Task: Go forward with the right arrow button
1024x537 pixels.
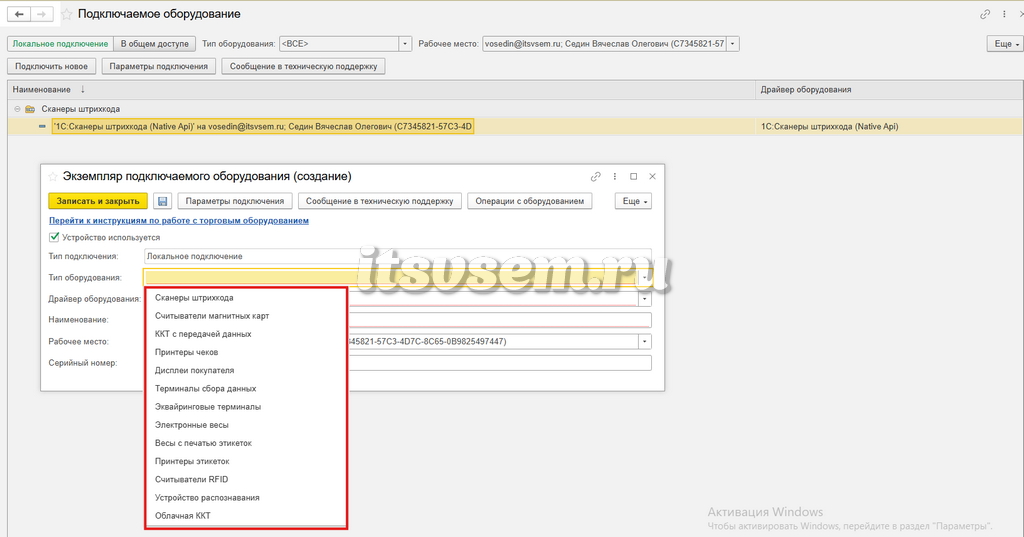Action: coord(41,14)
